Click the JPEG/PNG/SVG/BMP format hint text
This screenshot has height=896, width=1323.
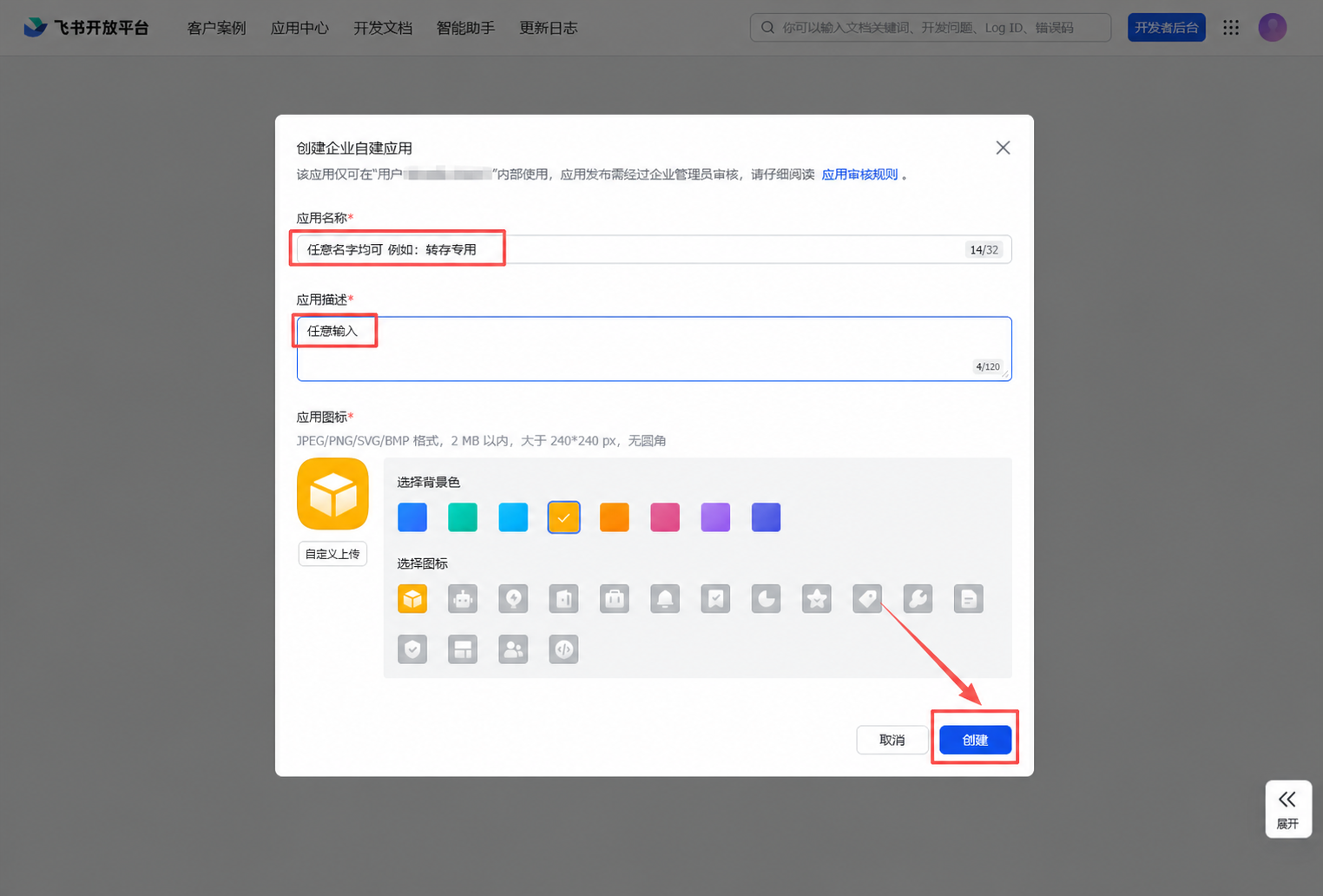click(482, 441)
